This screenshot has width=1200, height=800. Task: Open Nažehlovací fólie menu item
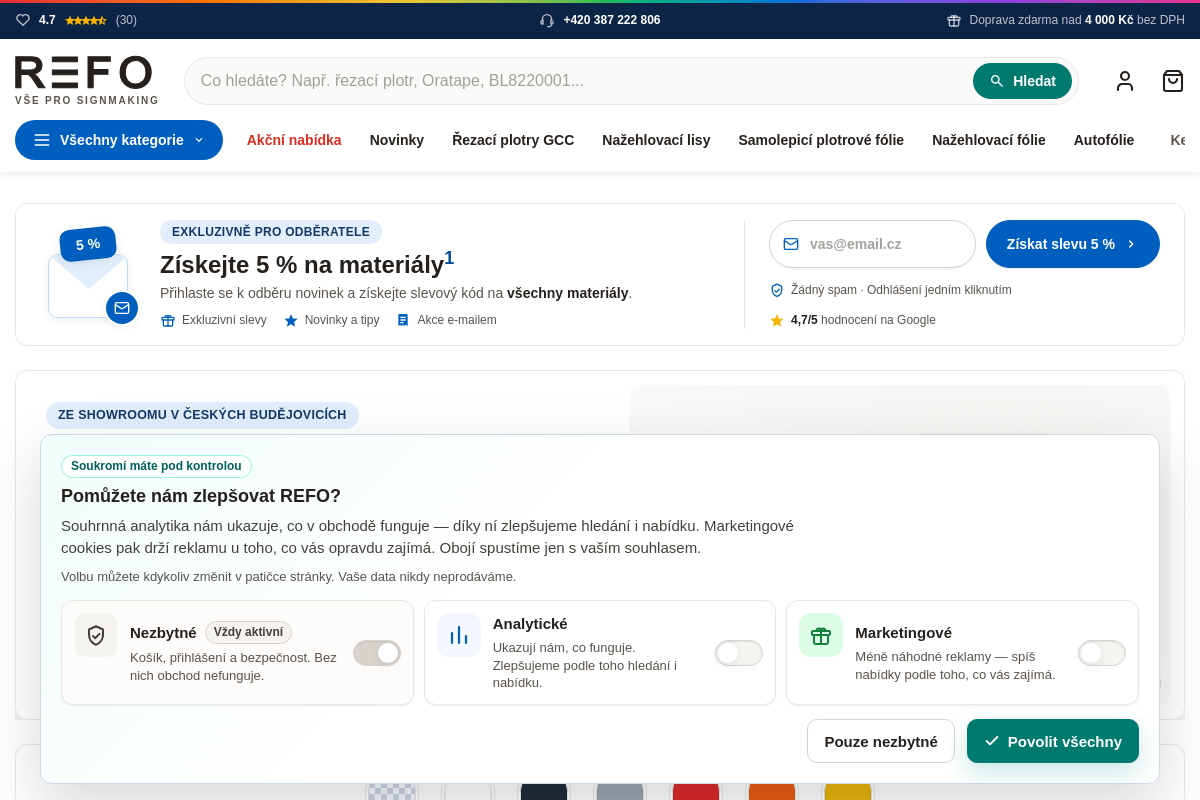[x=989, y=140]
